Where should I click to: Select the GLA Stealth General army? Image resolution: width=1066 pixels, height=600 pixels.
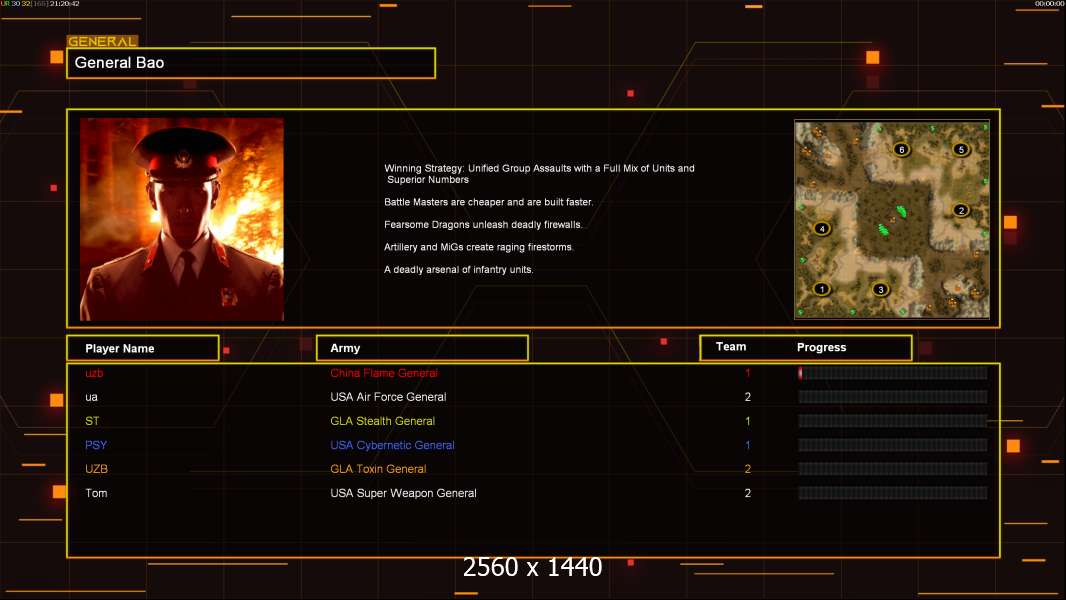[382, 421]
